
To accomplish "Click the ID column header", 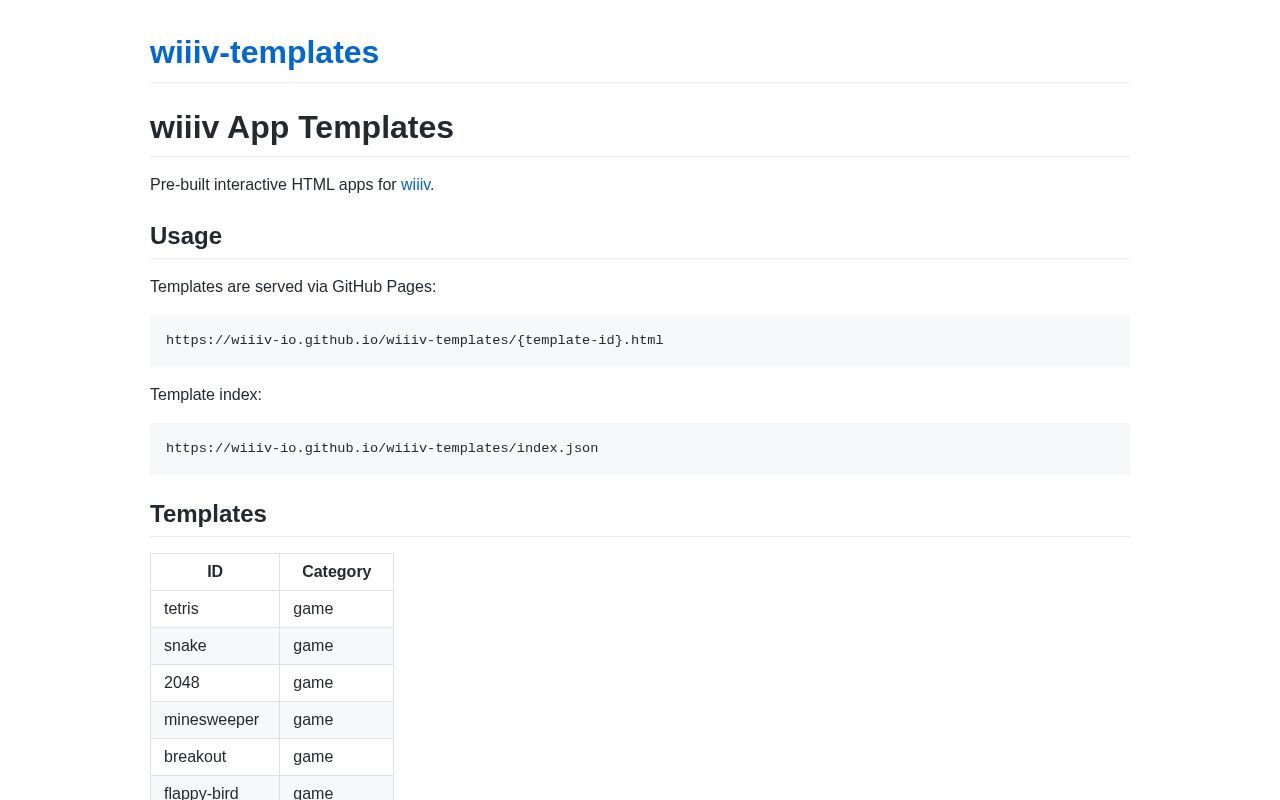I will (x=215, y=572).
